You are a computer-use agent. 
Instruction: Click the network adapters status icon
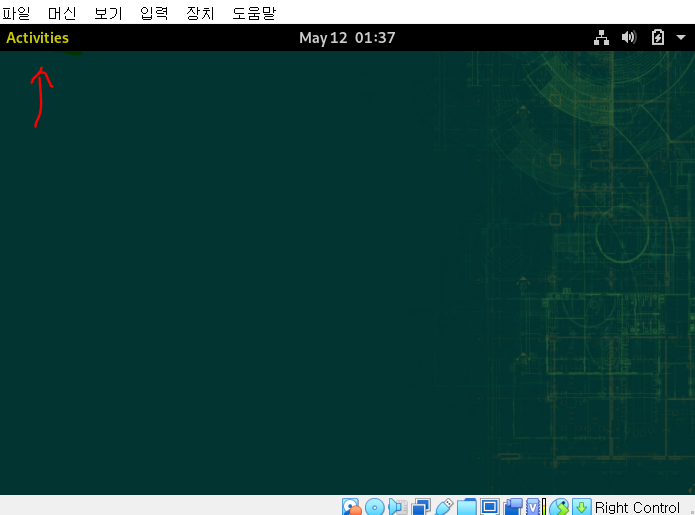click(421, 507)
